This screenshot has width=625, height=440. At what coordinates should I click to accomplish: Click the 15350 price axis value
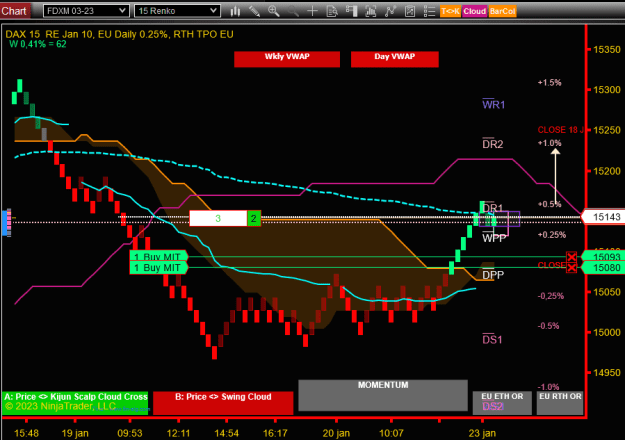pos(607,49)
